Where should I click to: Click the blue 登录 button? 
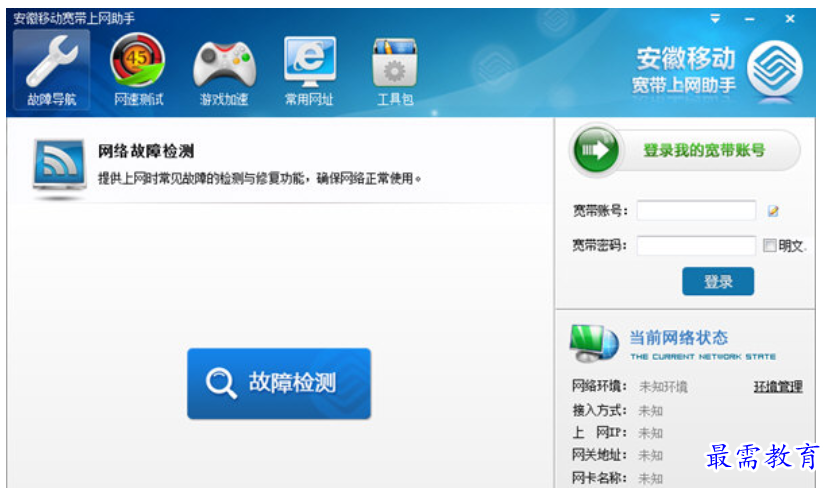(718, 281)
